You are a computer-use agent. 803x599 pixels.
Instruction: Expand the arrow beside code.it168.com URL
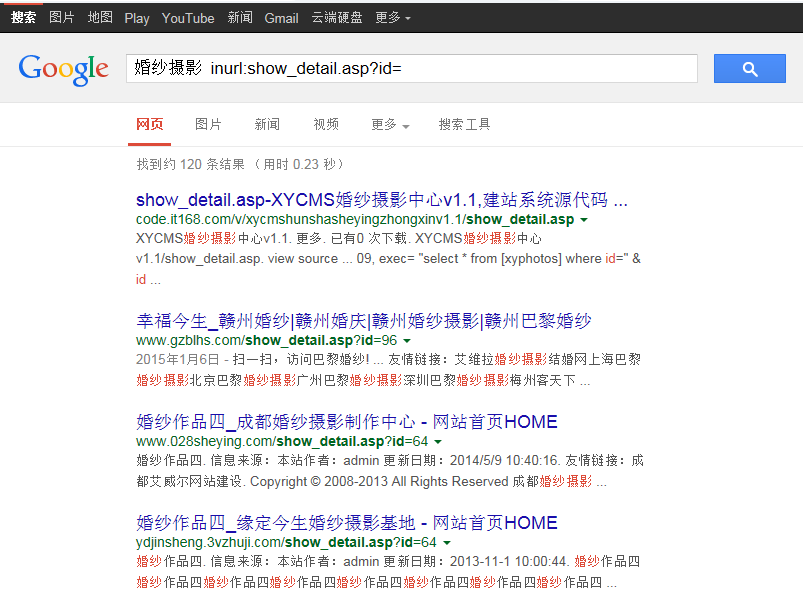pyautogui.click(x=584, y=220)
